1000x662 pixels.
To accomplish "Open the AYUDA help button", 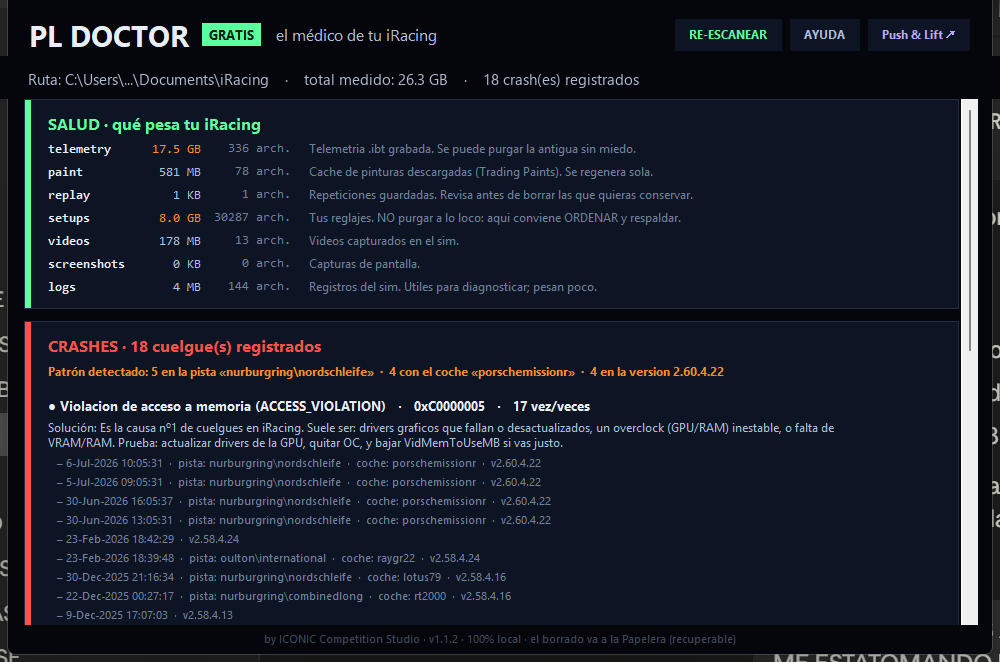I will tap(824, 35).
